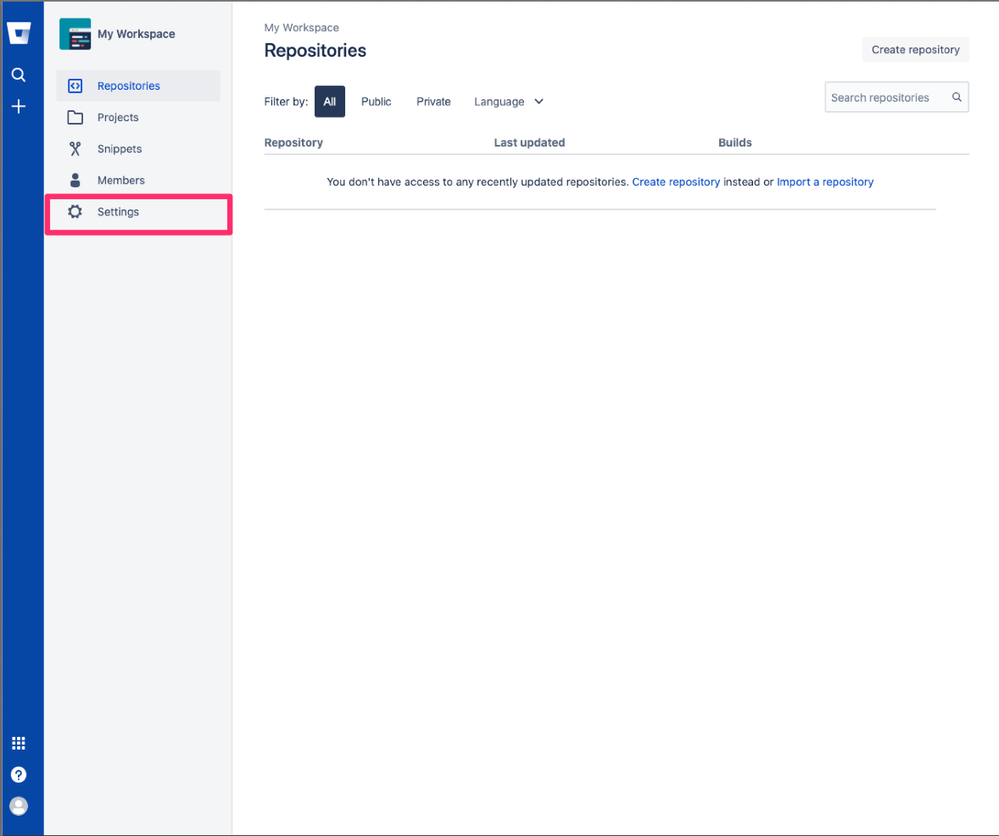The image size is (999, 836).
Task: Open the help question mark icon
Action: [18, 774]
